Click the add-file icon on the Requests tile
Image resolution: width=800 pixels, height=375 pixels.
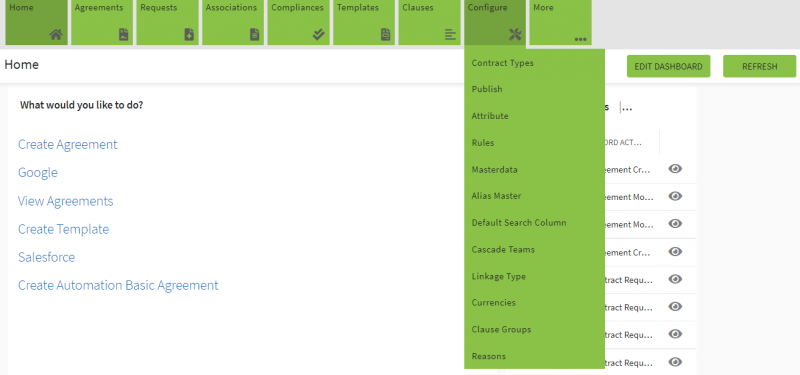[189, 34]
